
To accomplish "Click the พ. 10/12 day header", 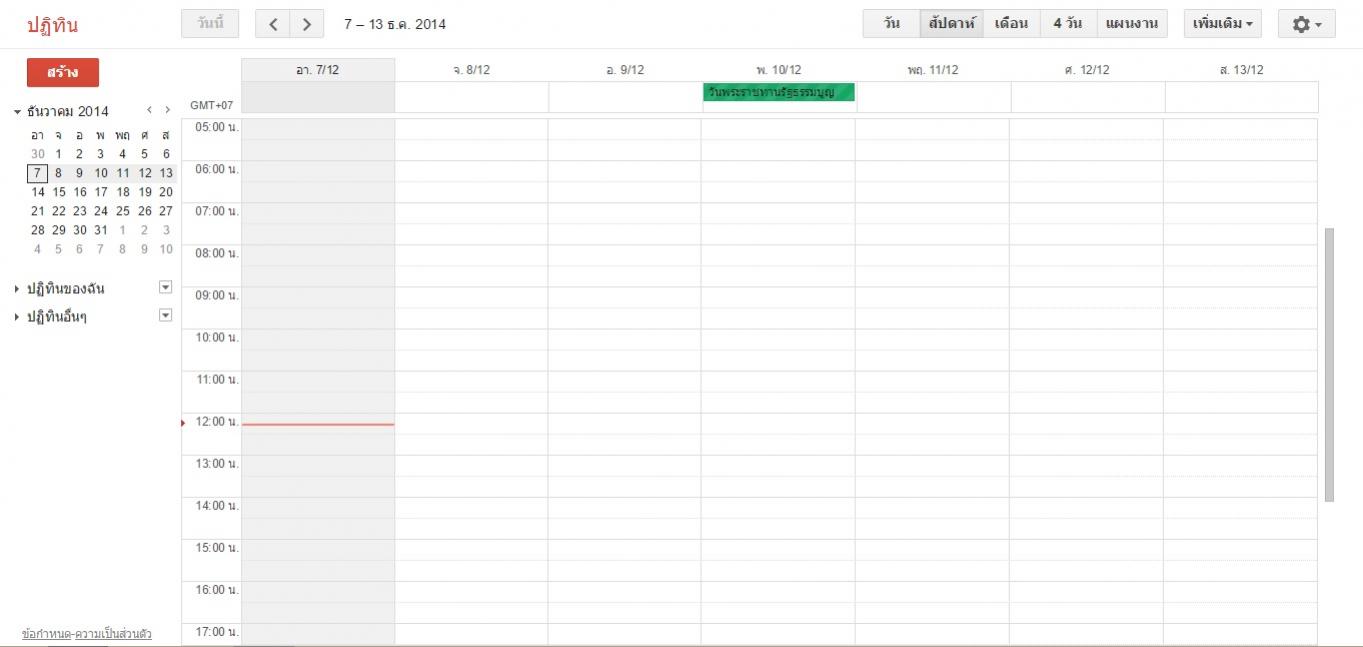I will coord(778,70).
